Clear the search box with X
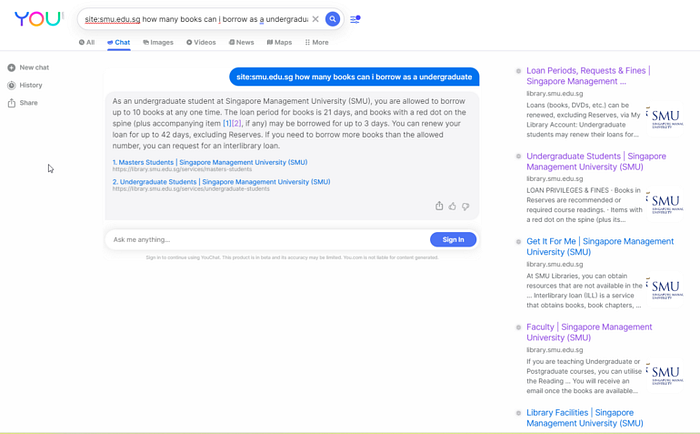 click(x=315, y=19)
